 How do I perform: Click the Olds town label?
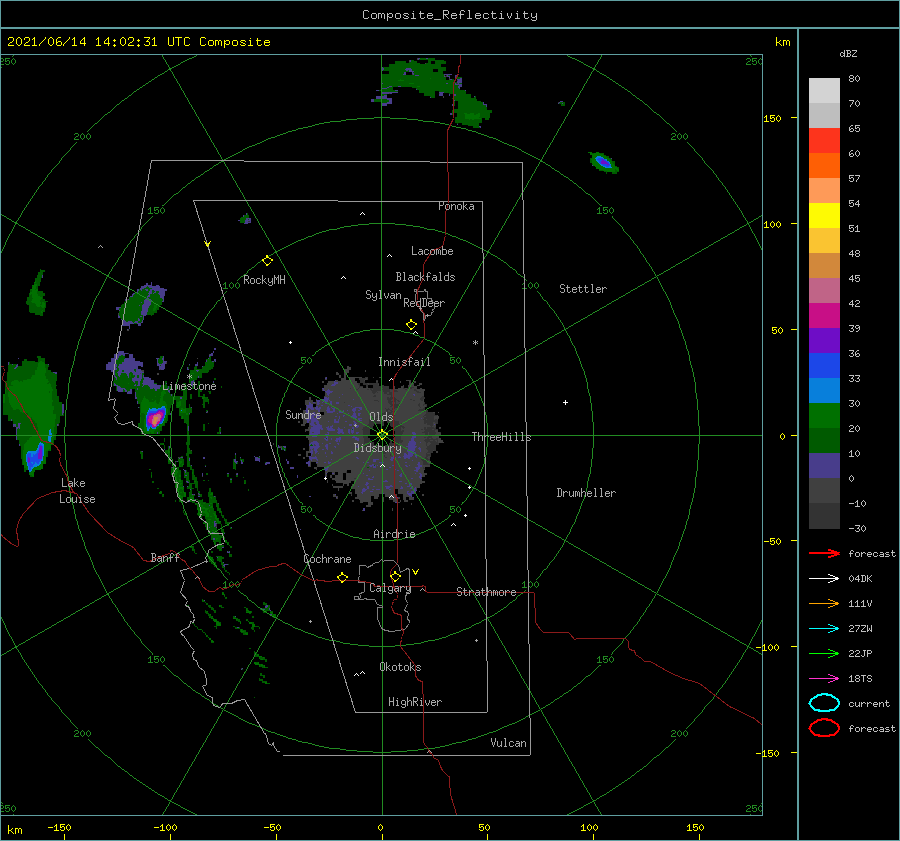[x=381, y=417]
